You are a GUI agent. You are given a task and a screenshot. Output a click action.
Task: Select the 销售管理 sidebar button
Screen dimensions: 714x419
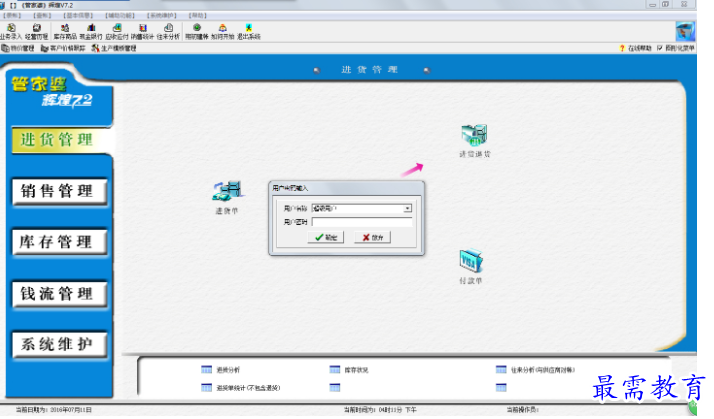pos(60,191)
